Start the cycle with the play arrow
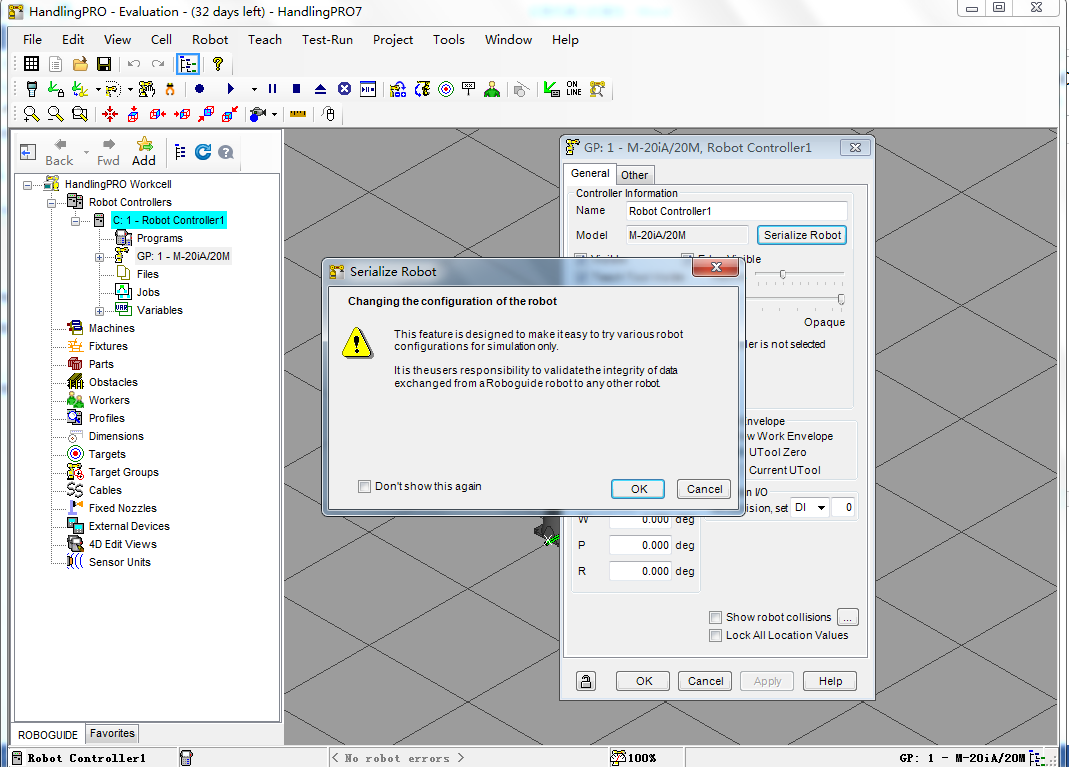This screenshot has height=767, width=1069. pyautogui.click(x=230, y=89)
